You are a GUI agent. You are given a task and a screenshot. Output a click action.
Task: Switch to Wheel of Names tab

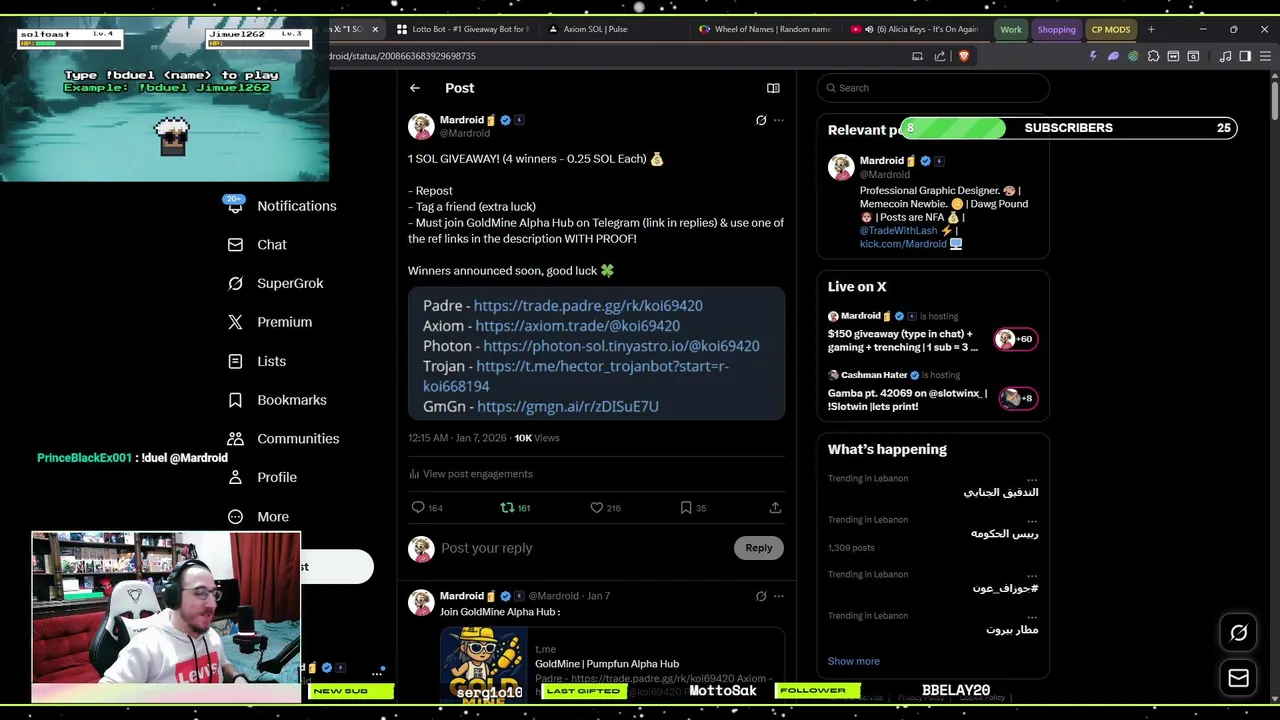point(766,29)
